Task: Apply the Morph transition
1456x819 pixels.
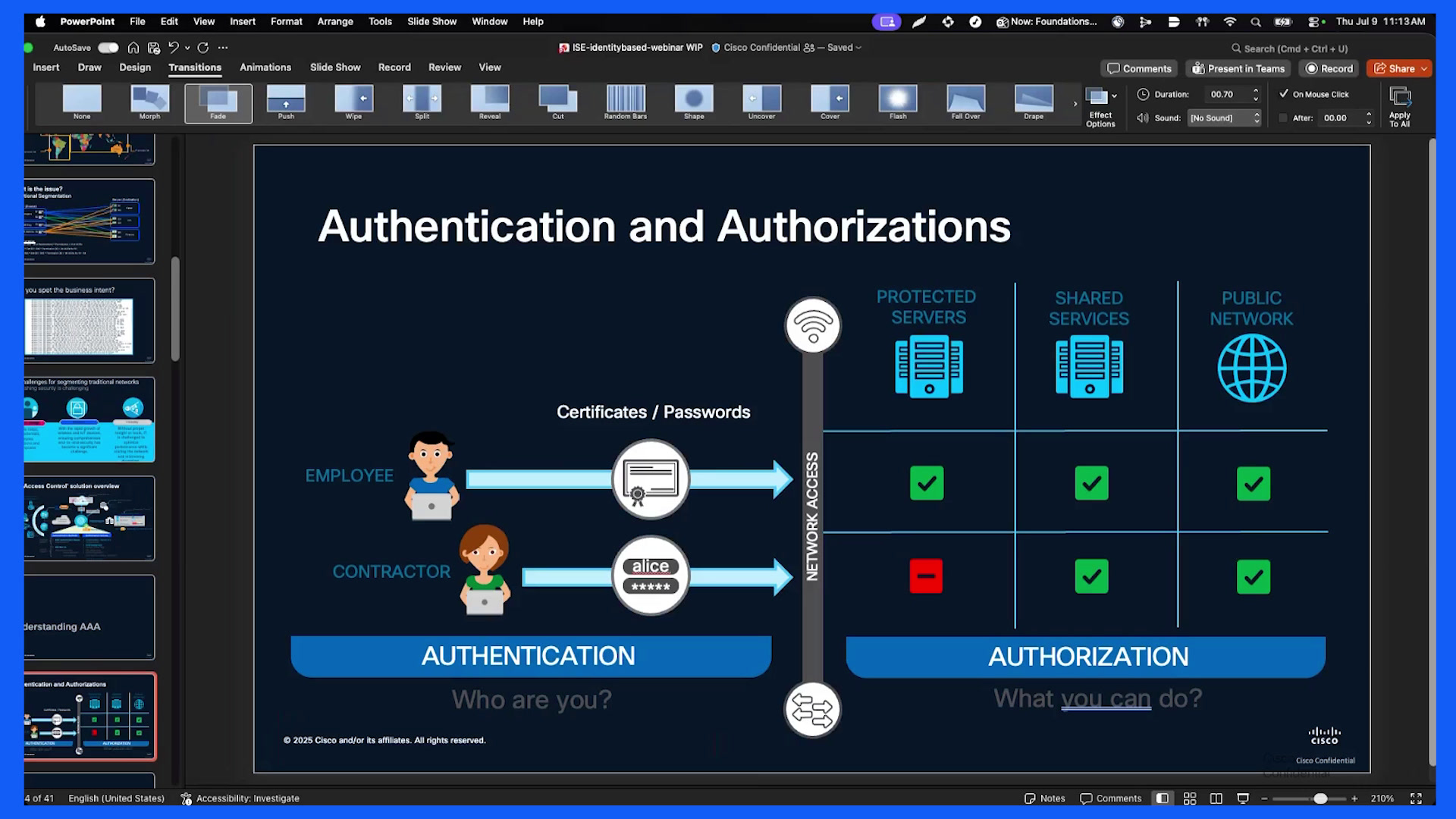Action: 149,102
